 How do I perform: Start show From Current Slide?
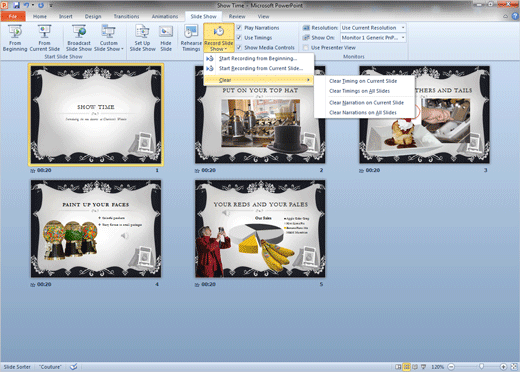(x=45, y=38)
